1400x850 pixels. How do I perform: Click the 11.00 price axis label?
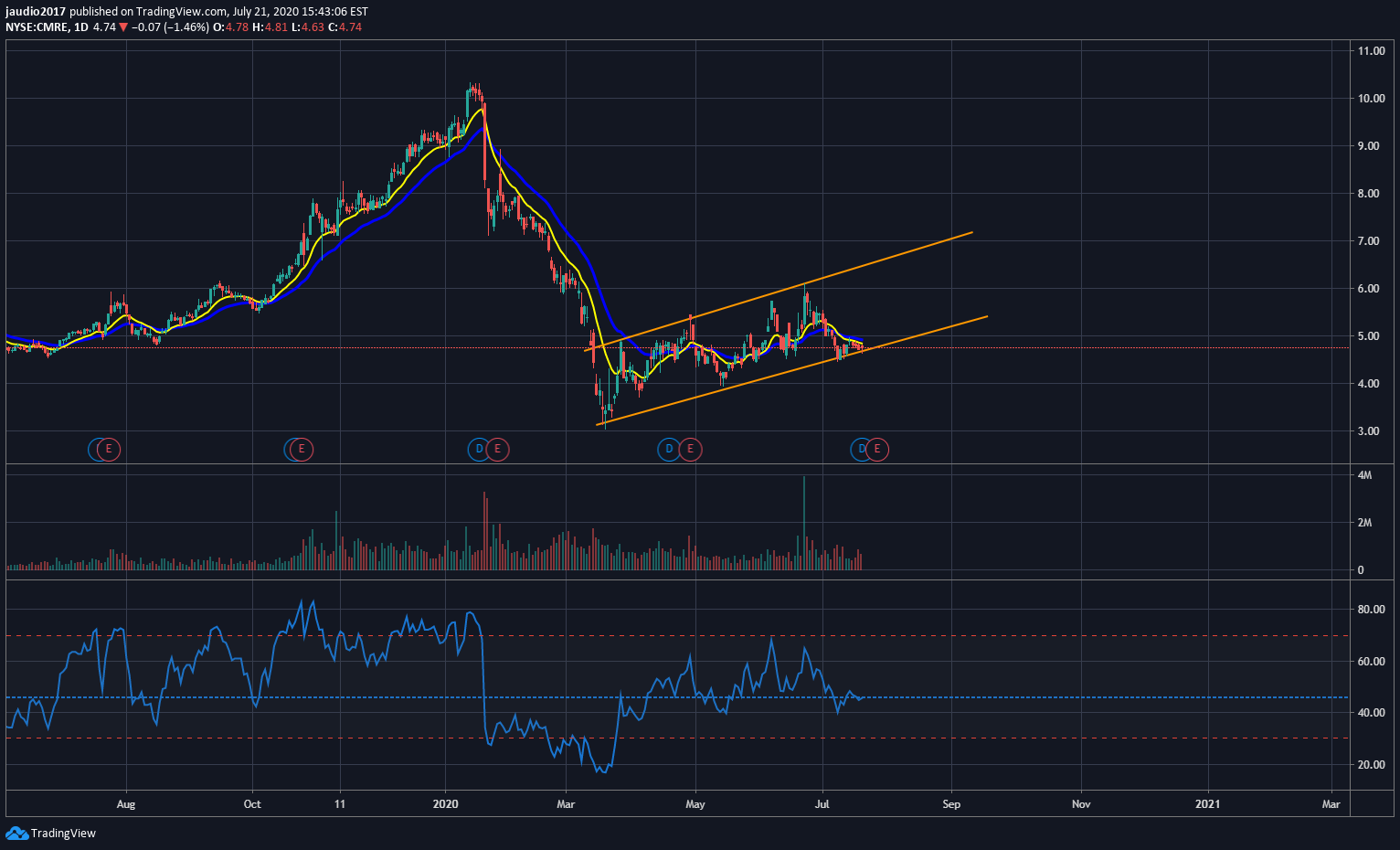click(x=1372, y=51)
